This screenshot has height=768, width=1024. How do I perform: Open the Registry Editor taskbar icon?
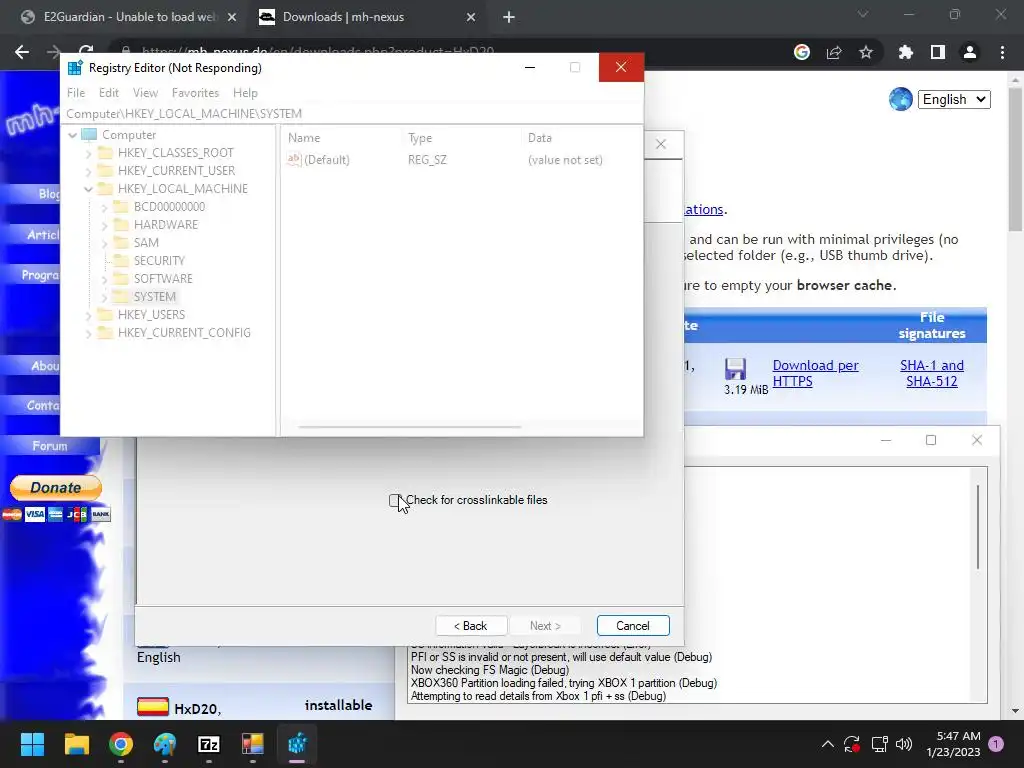coord(297,744)
